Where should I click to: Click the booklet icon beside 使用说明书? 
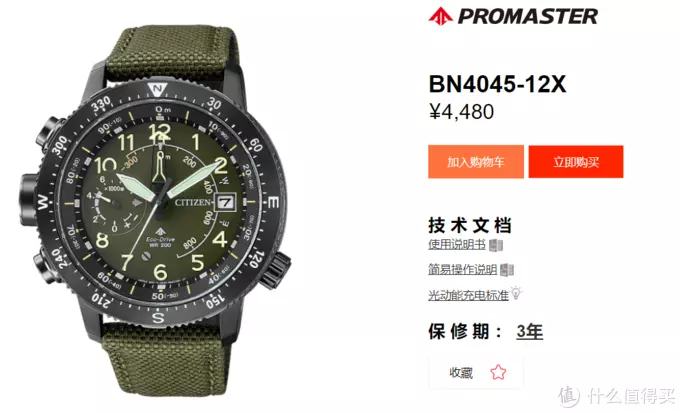[x=496, y=245]
